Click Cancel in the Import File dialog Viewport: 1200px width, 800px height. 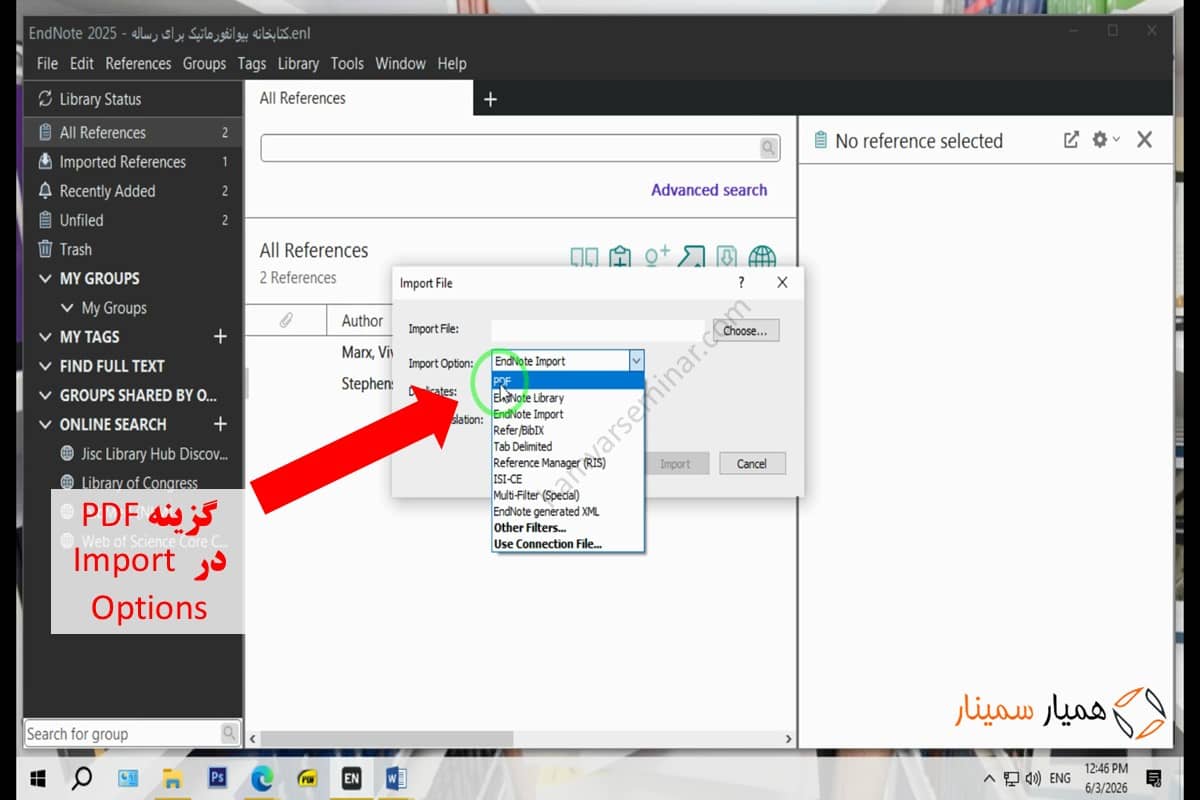point(752,463)
